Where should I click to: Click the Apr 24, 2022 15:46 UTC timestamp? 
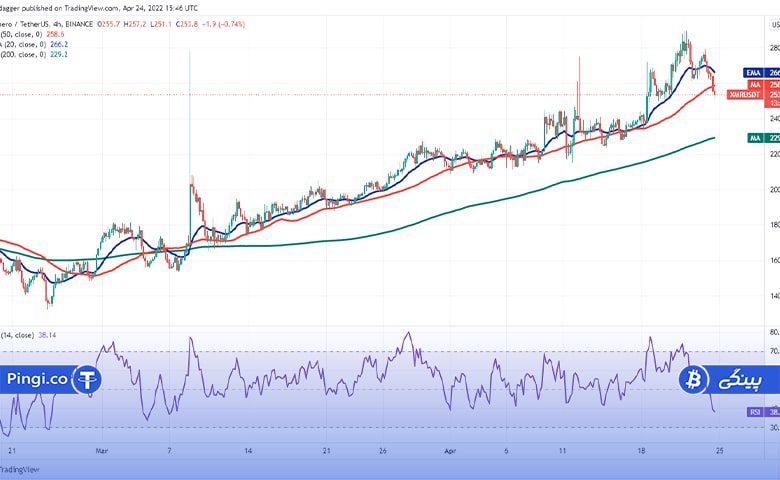[160, 8]
